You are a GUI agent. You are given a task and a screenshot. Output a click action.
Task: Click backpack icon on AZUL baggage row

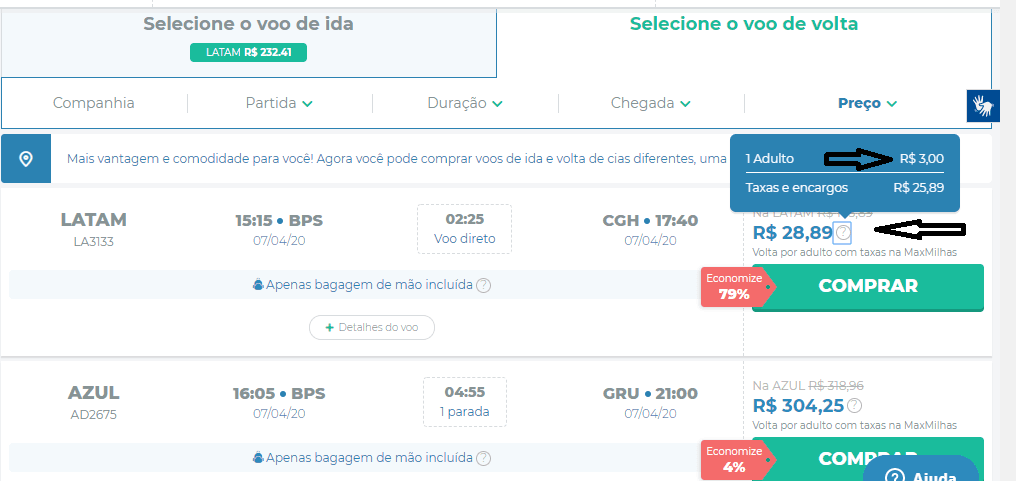click(258, 458)
